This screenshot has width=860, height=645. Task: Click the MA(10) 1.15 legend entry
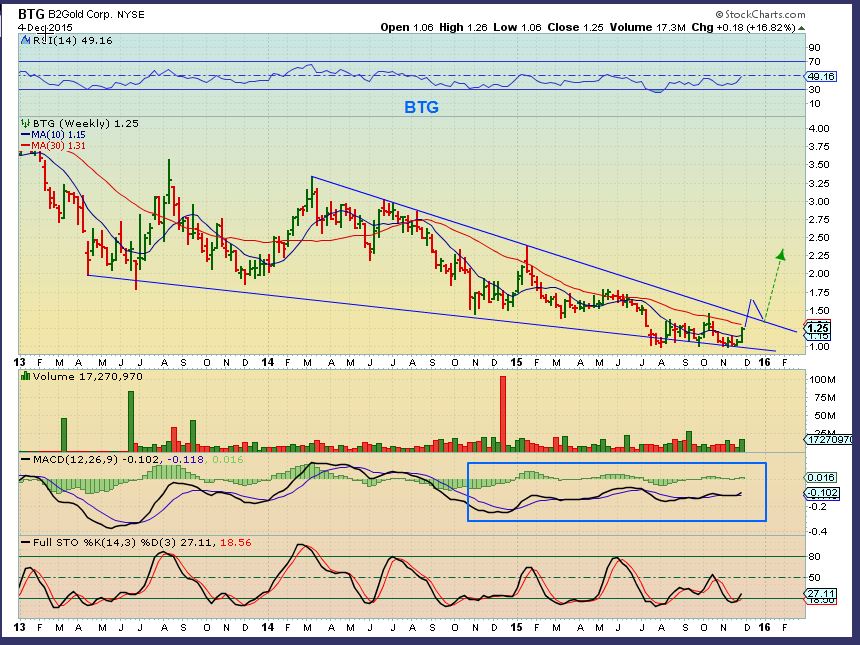click(x=53, y=134)
